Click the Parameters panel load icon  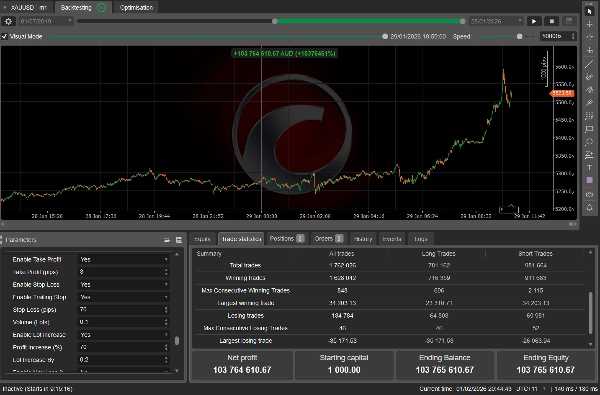coord(167,240)
